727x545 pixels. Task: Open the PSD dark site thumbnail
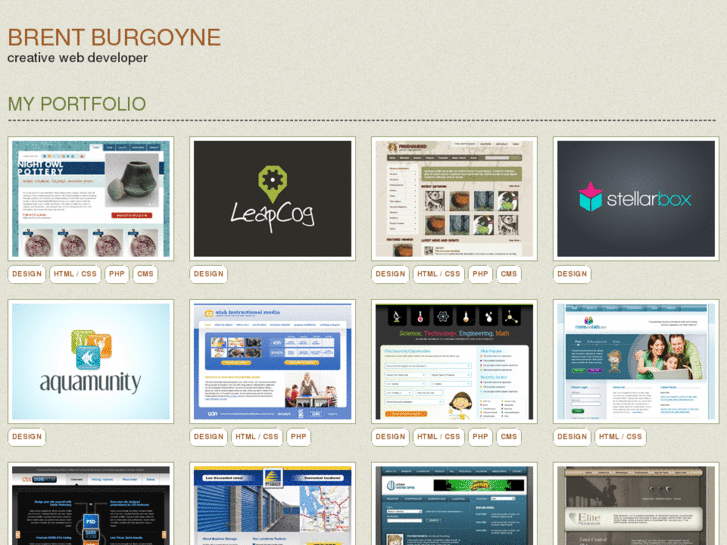(90, 504)
